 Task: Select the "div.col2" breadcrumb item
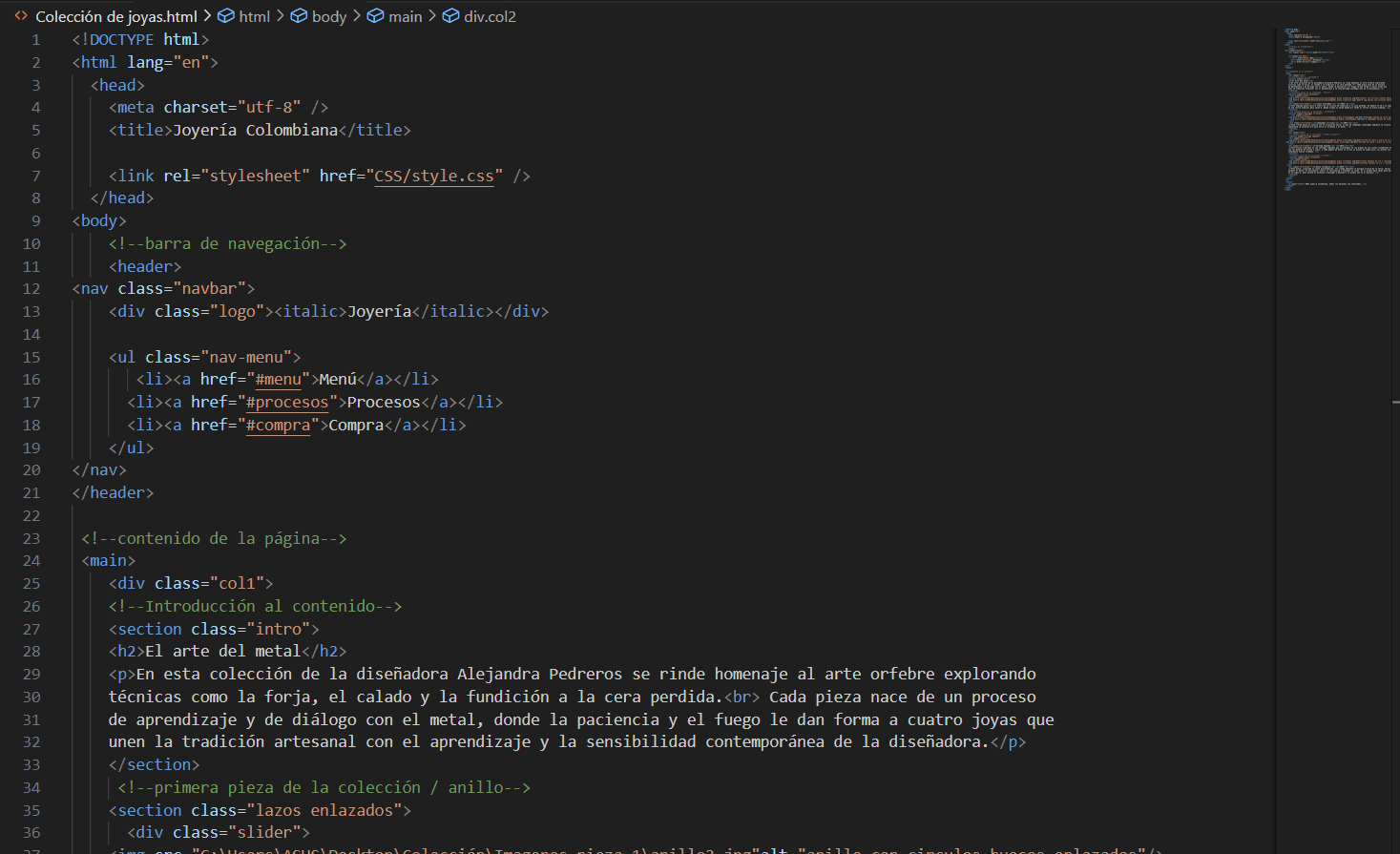pos(480,16)
